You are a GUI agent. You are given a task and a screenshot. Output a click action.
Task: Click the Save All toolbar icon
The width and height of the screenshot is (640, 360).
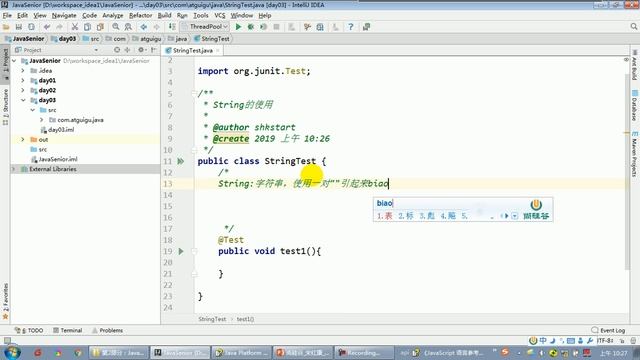[x=19, y=27]
